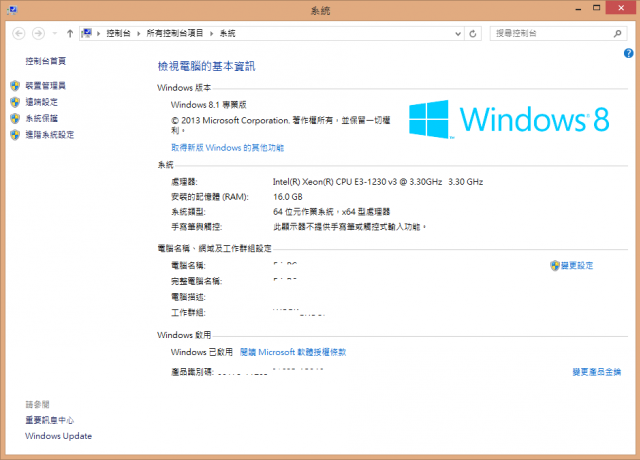Expand chevron after 控制台 breadcrumb
This screenshot has height=460, width=640.
[138, 33]
